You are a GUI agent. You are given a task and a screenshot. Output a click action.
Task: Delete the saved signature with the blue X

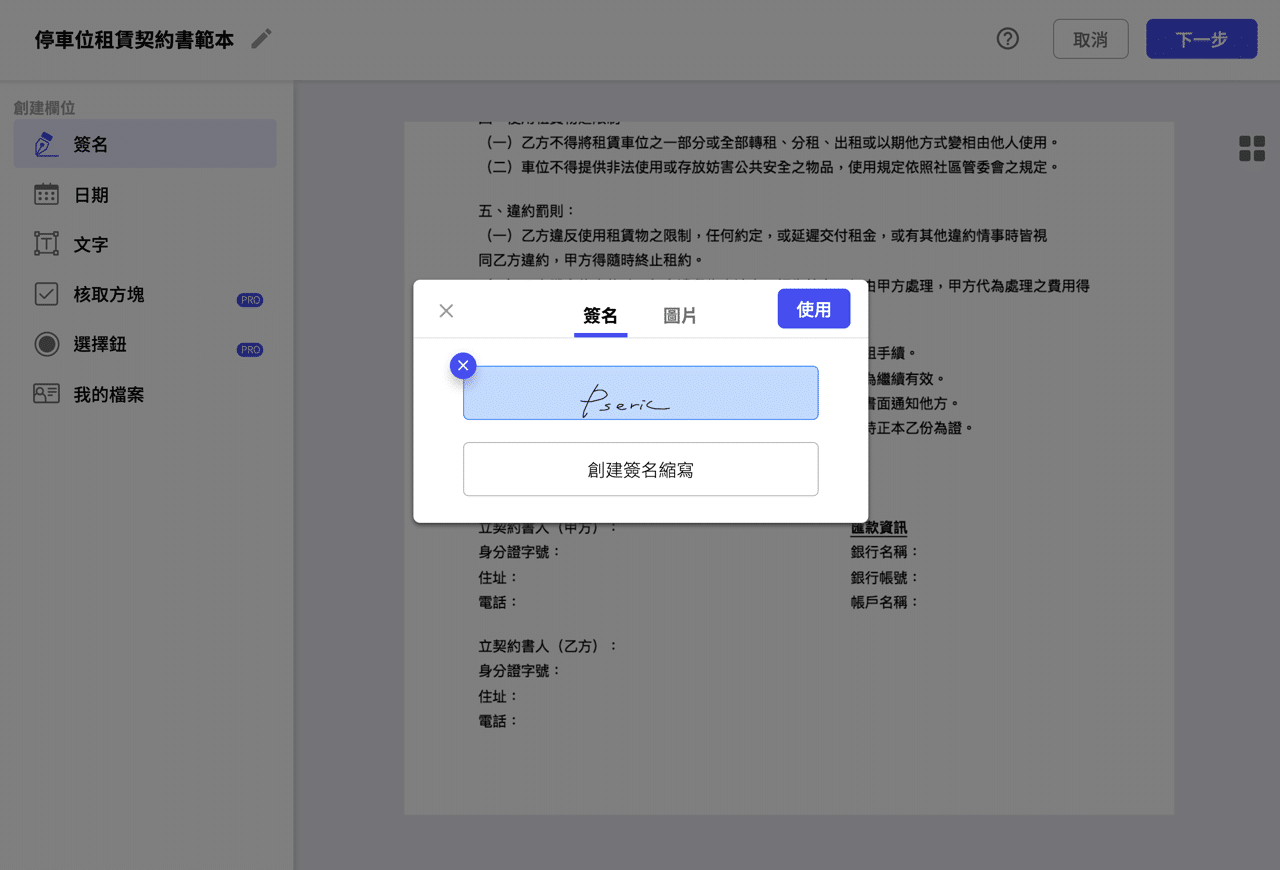(x=462, y=366)
